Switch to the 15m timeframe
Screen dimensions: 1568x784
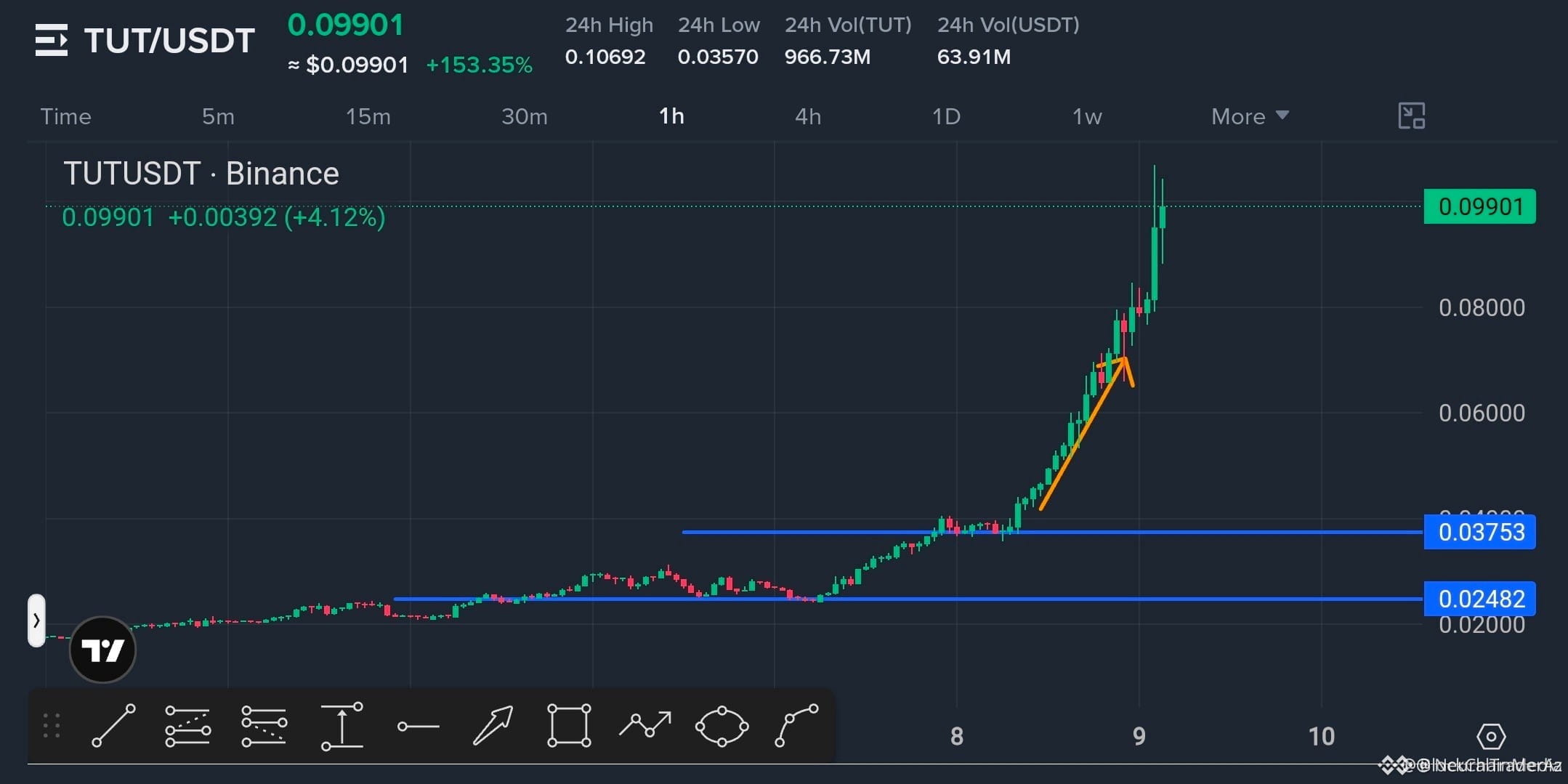pyautogui.click(x=368, y=116)
